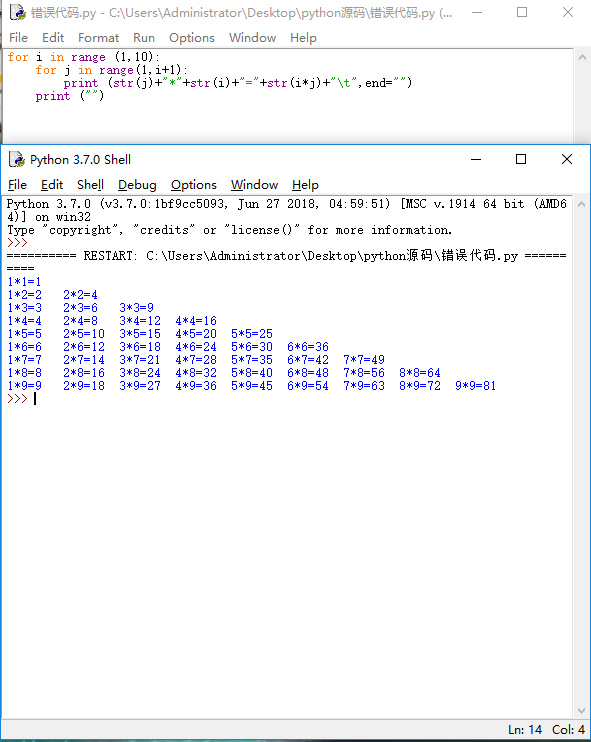This screenshot has height=742, width=591.
Task: Click the Python 3.7.0 version banner line
Action: (x=286, y=210)
